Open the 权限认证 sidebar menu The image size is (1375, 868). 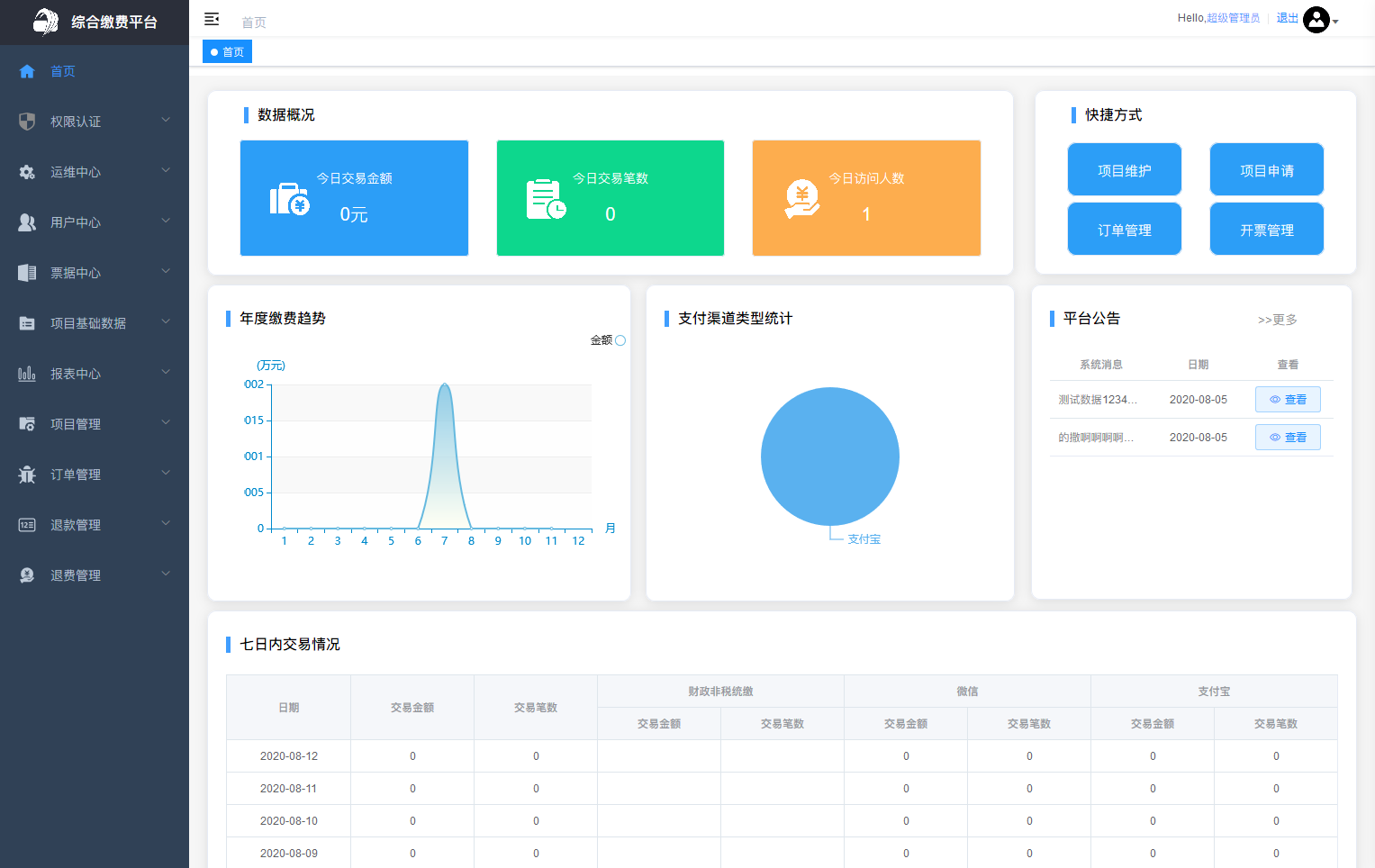click(95, 122)
